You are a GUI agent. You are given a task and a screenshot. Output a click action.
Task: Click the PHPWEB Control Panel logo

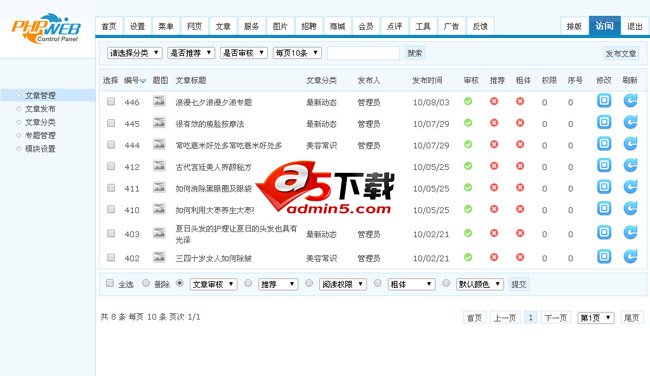(x=46, y=29)
